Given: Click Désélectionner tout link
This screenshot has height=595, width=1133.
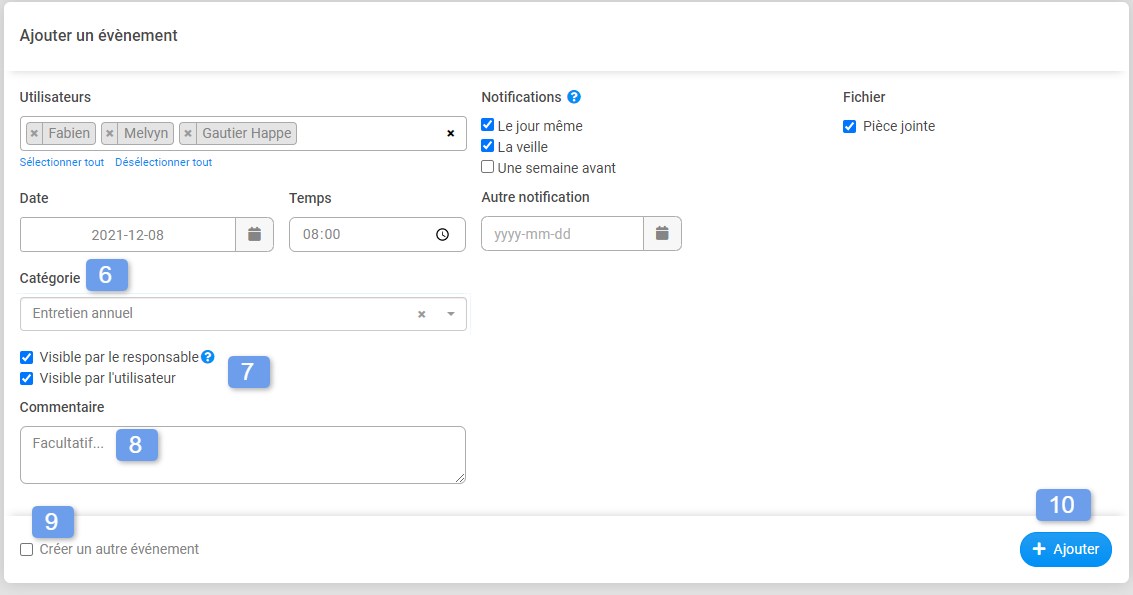Looking at the screenshot, I should pos(163,162).
